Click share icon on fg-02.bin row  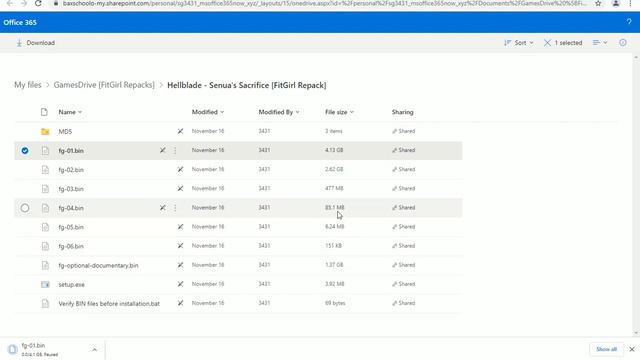[180, 169]
